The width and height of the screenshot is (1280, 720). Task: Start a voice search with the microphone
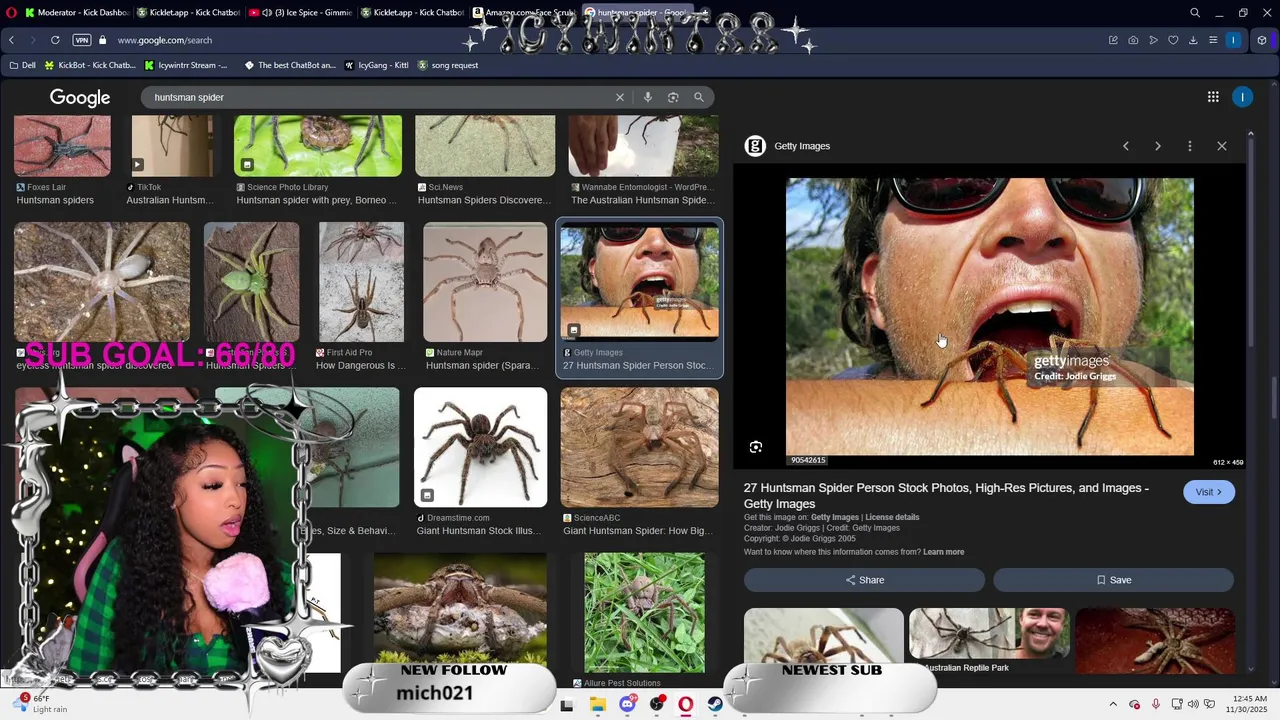pyautogui.click(x=648, y=97)
